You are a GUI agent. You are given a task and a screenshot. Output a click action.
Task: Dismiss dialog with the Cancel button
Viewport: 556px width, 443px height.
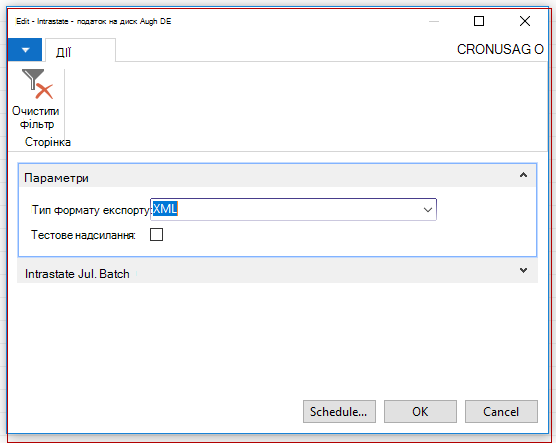[x=501, y=411]
